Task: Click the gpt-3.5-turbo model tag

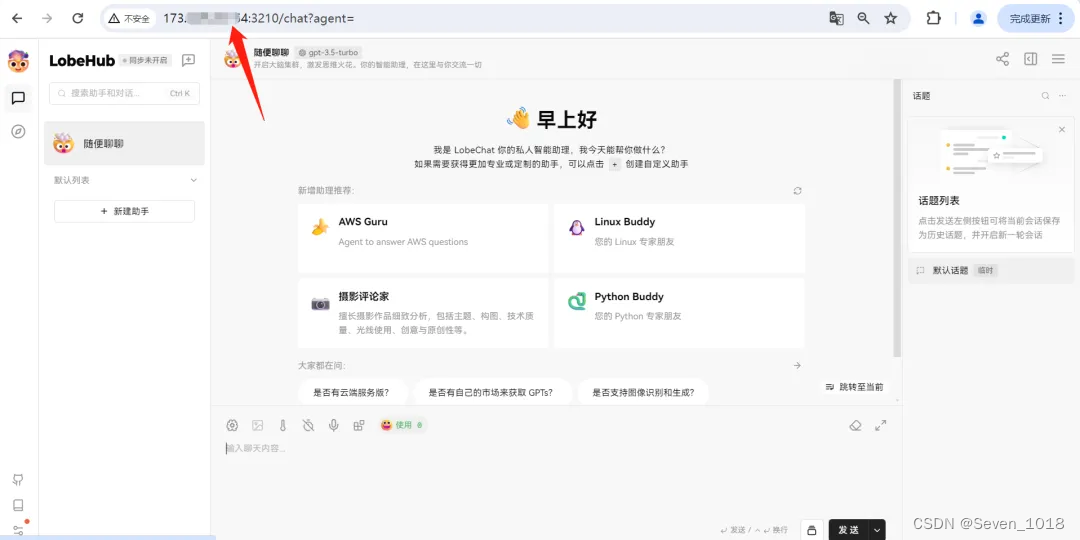Action: pyautogui.click(x=329, y=52)
